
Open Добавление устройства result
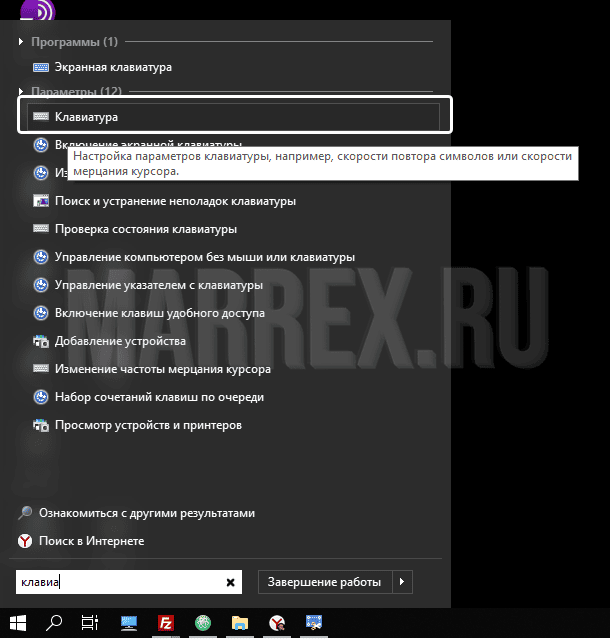coord(120,341)
